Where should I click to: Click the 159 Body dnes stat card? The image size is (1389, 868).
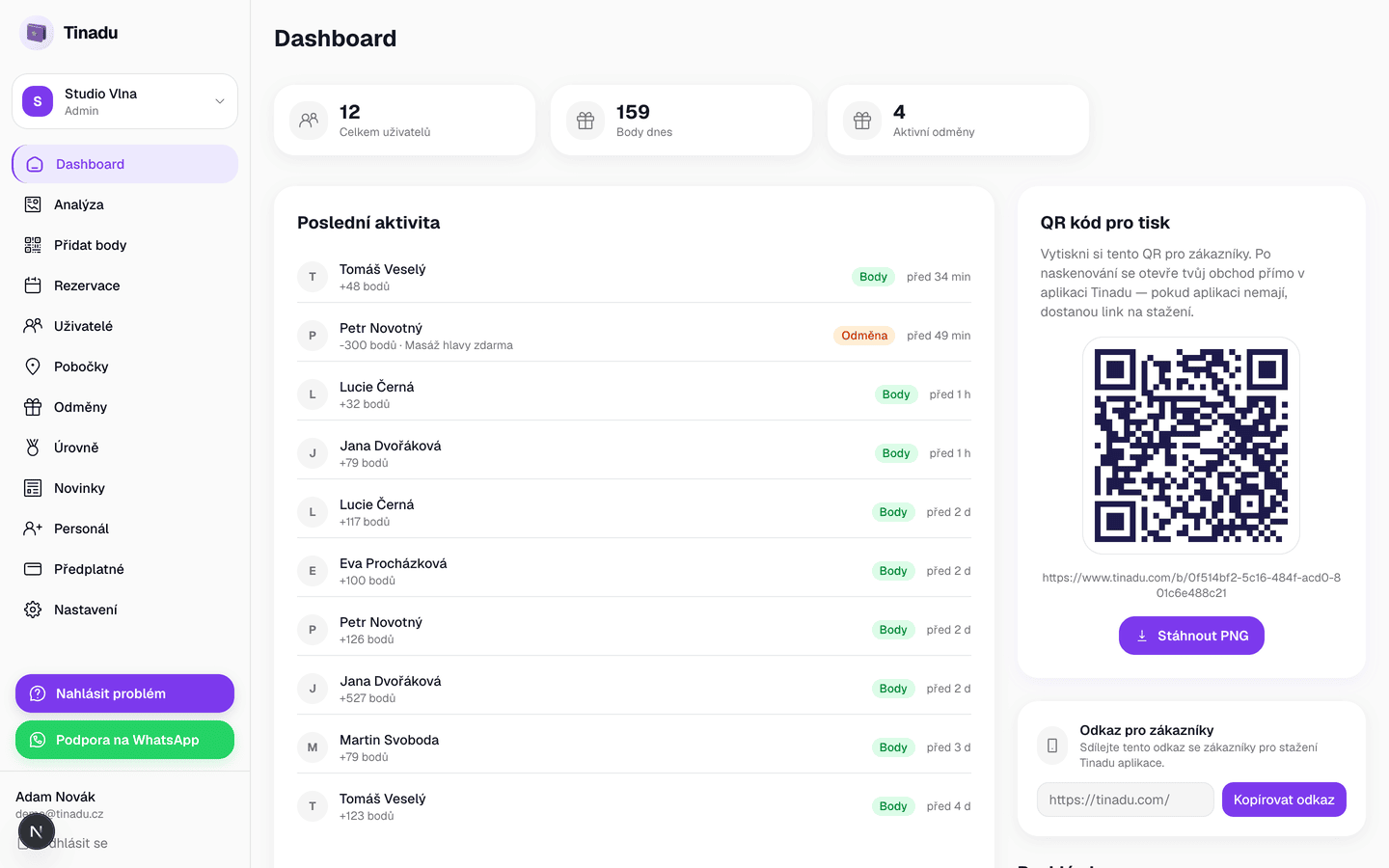pyautogui.click(x=681, y=121)
